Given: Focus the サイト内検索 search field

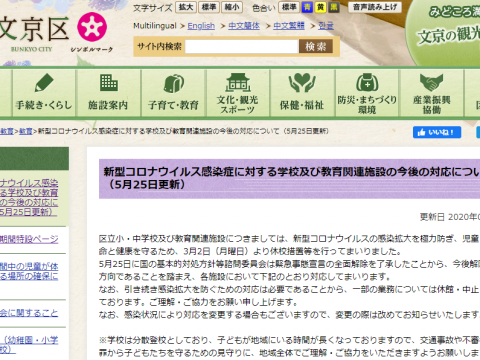Looking at the screenshot, I should (242, 46).
